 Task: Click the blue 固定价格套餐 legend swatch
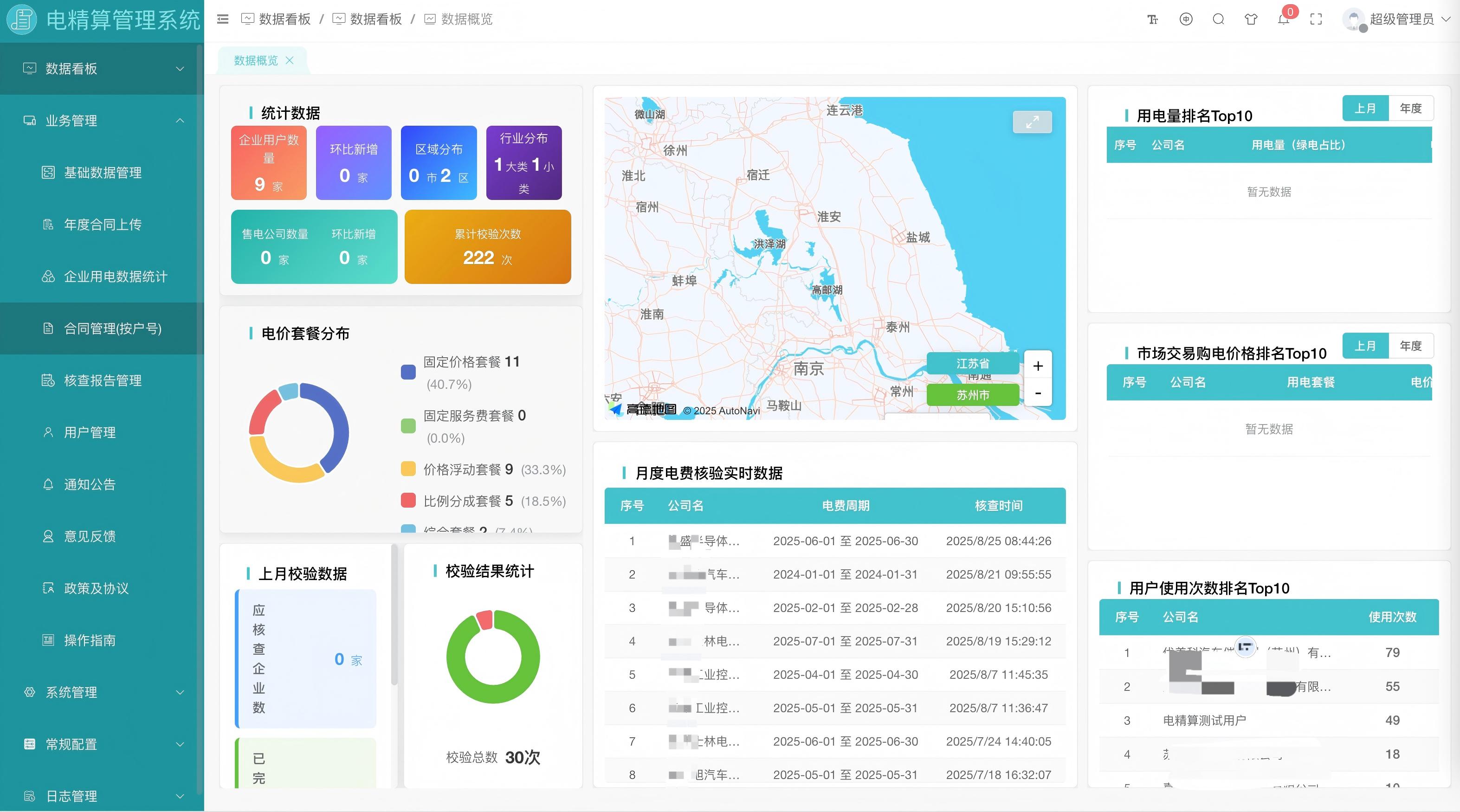(x=408, y=372)
